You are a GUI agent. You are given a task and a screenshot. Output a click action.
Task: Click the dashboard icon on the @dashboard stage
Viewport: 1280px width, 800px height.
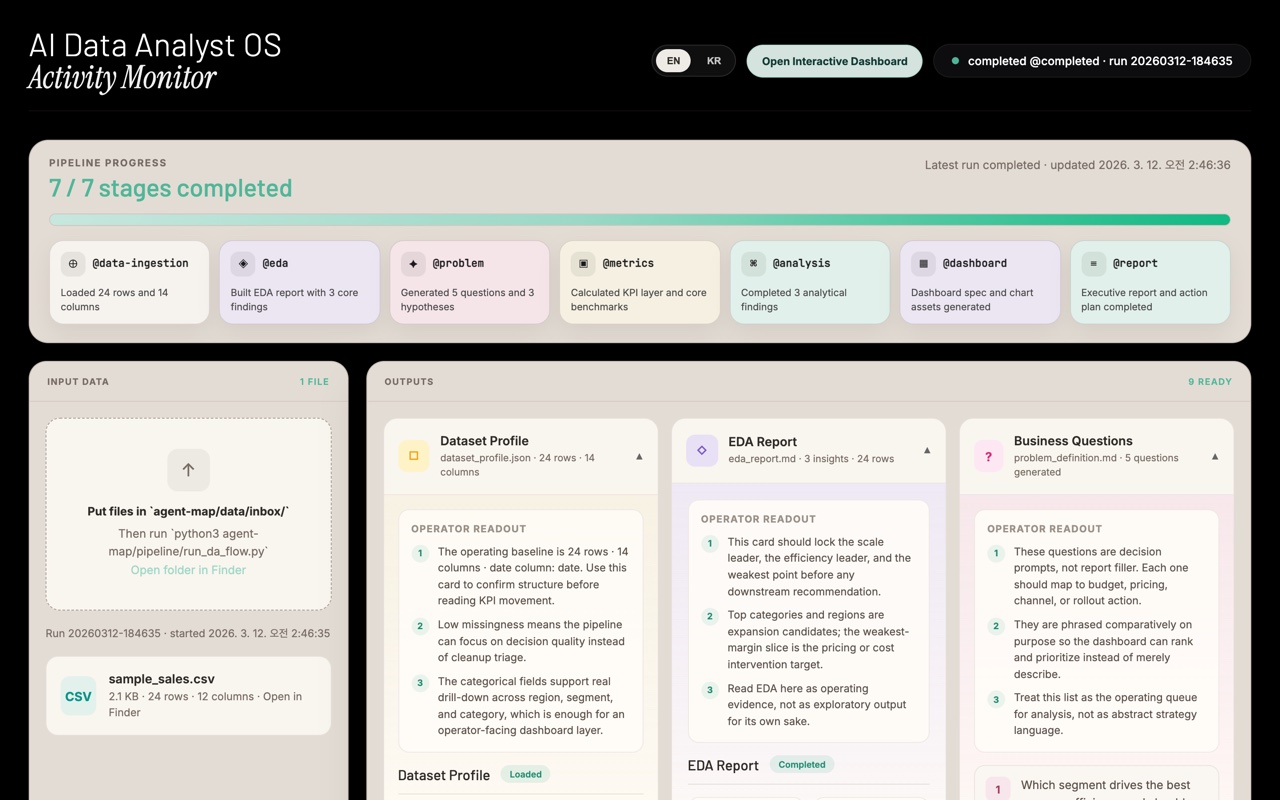pos(924,263)
